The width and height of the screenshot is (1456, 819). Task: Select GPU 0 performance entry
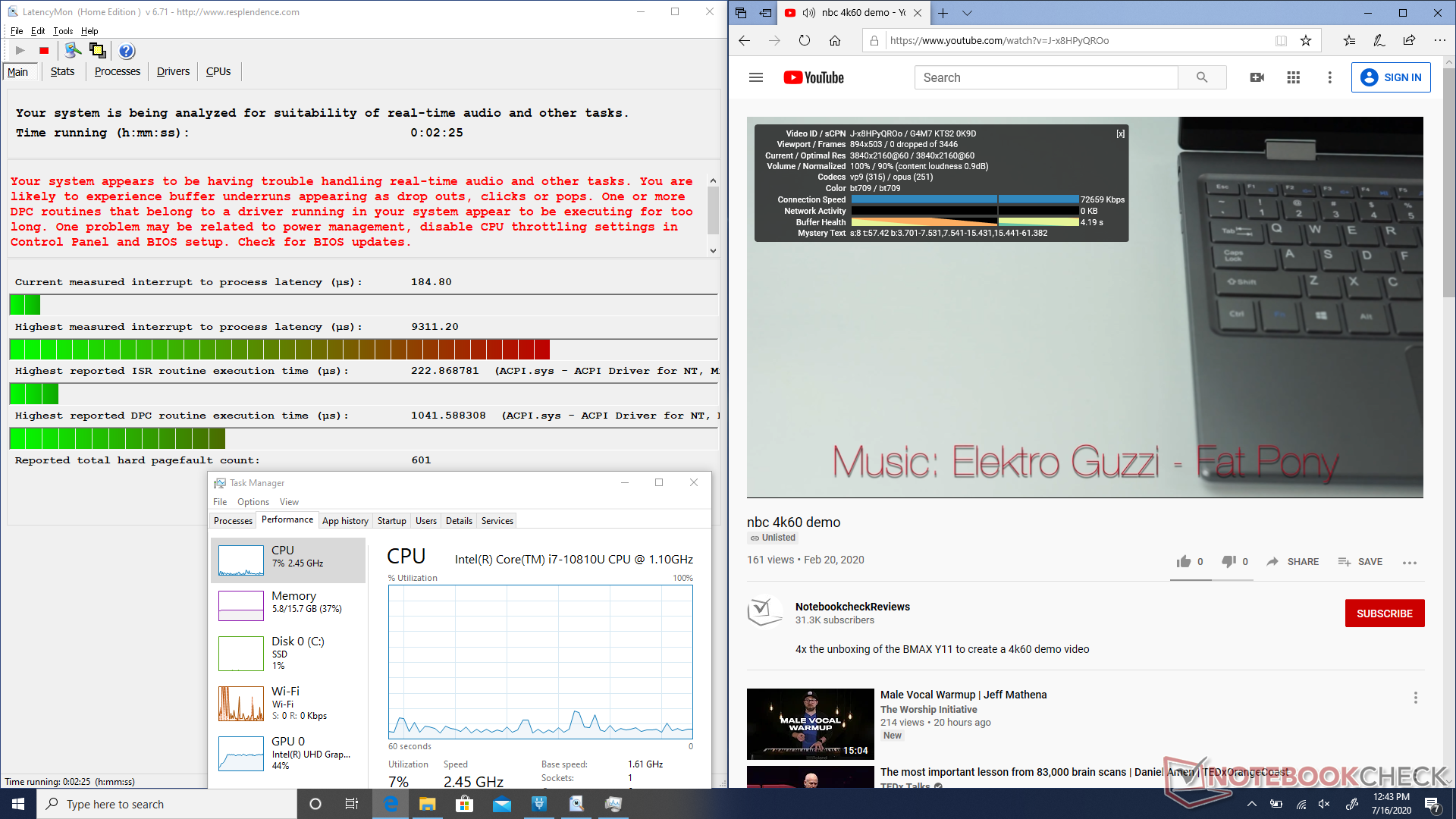(289, 753)
